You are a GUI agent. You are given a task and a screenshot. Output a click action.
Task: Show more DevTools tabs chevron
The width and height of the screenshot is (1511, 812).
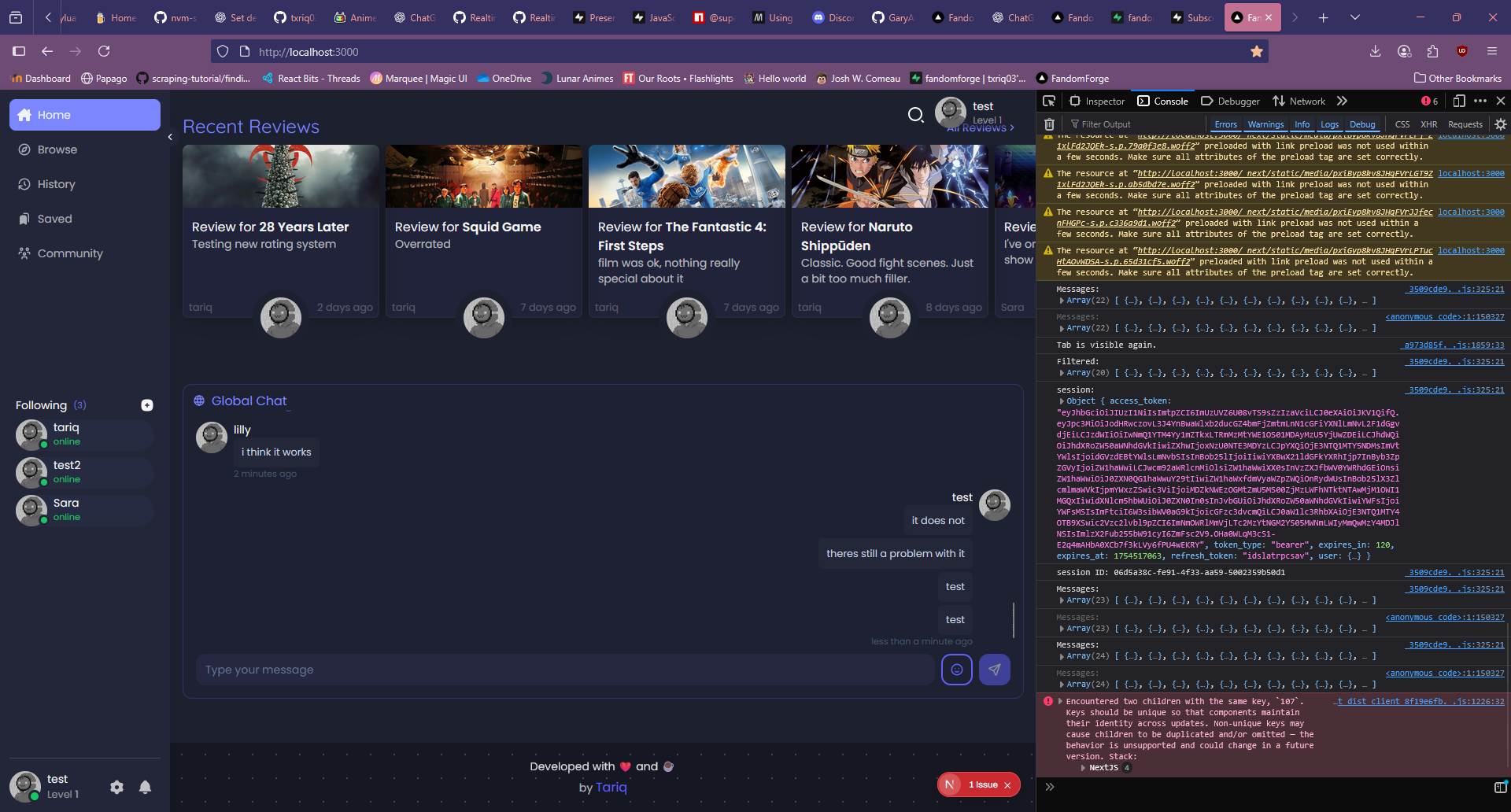coord(1343,101)
